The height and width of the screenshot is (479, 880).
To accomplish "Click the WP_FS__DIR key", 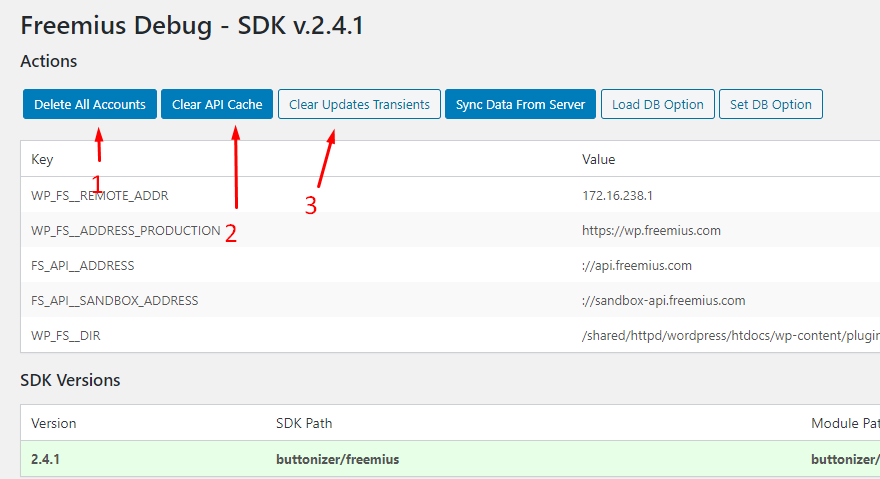I will click(66, 336).
